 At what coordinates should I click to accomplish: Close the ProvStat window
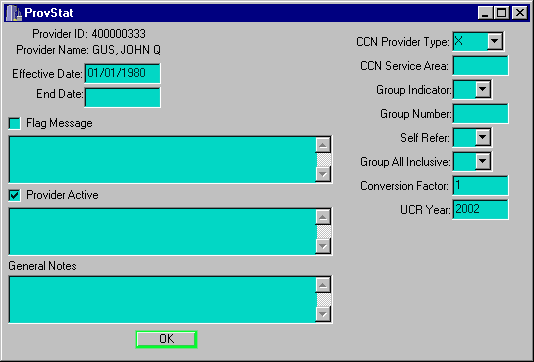pos(520,13)
